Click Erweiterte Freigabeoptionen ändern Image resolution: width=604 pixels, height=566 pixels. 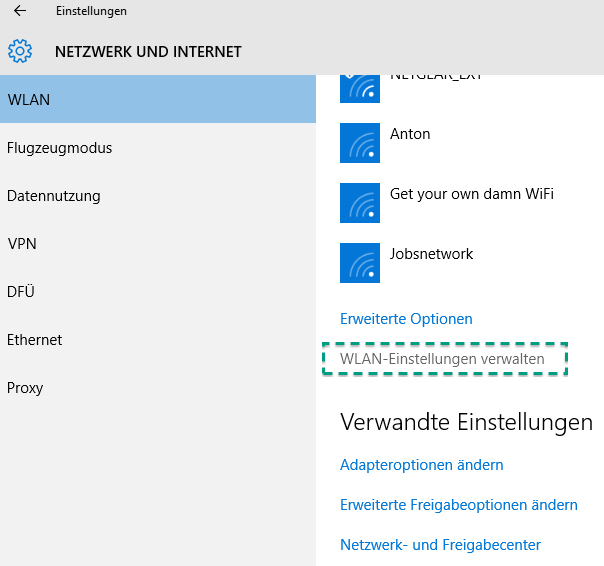click(x=458, y=505)
